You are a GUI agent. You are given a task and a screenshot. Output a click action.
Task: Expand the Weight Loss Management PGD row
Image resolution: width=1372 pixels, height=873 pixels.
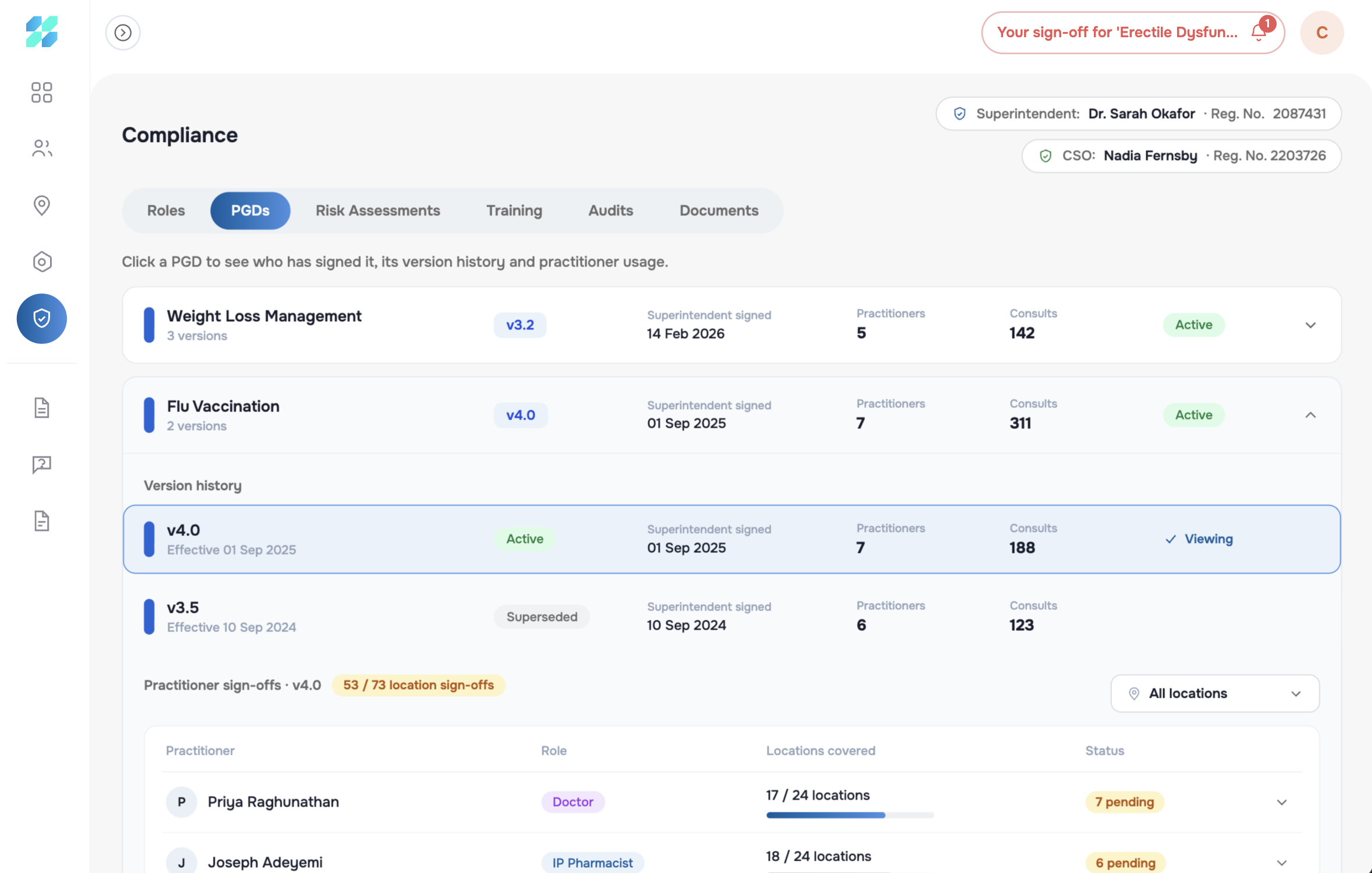click(1310, 325)
